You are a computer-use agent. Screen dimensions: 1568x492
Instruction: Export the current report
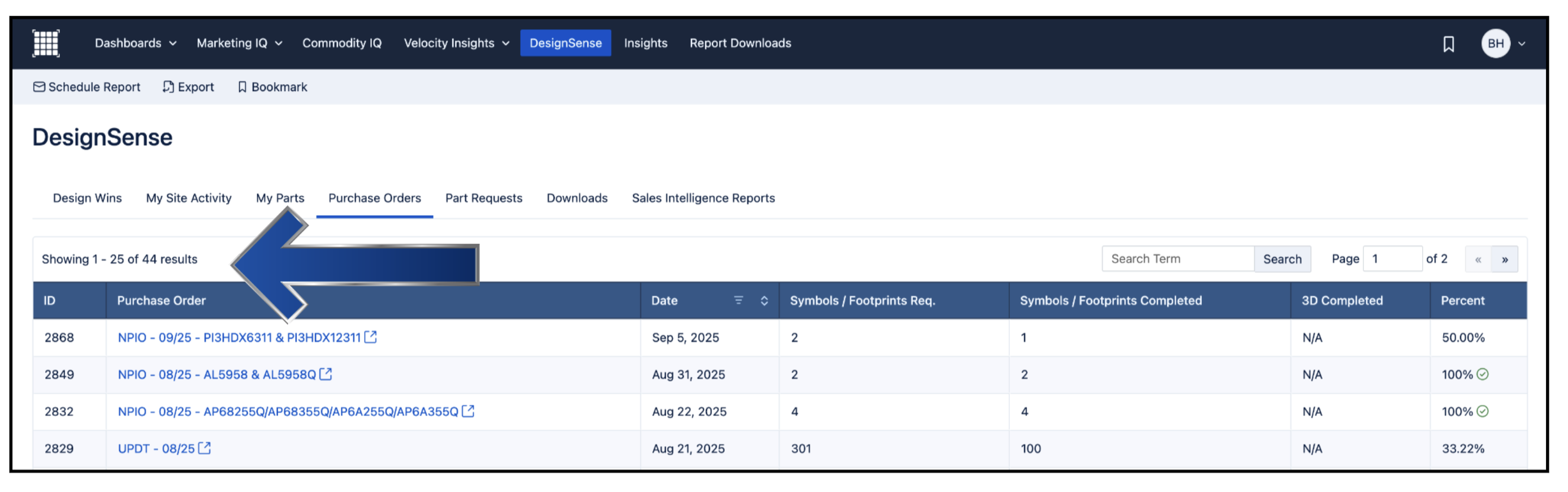click(x=188, y=87)
